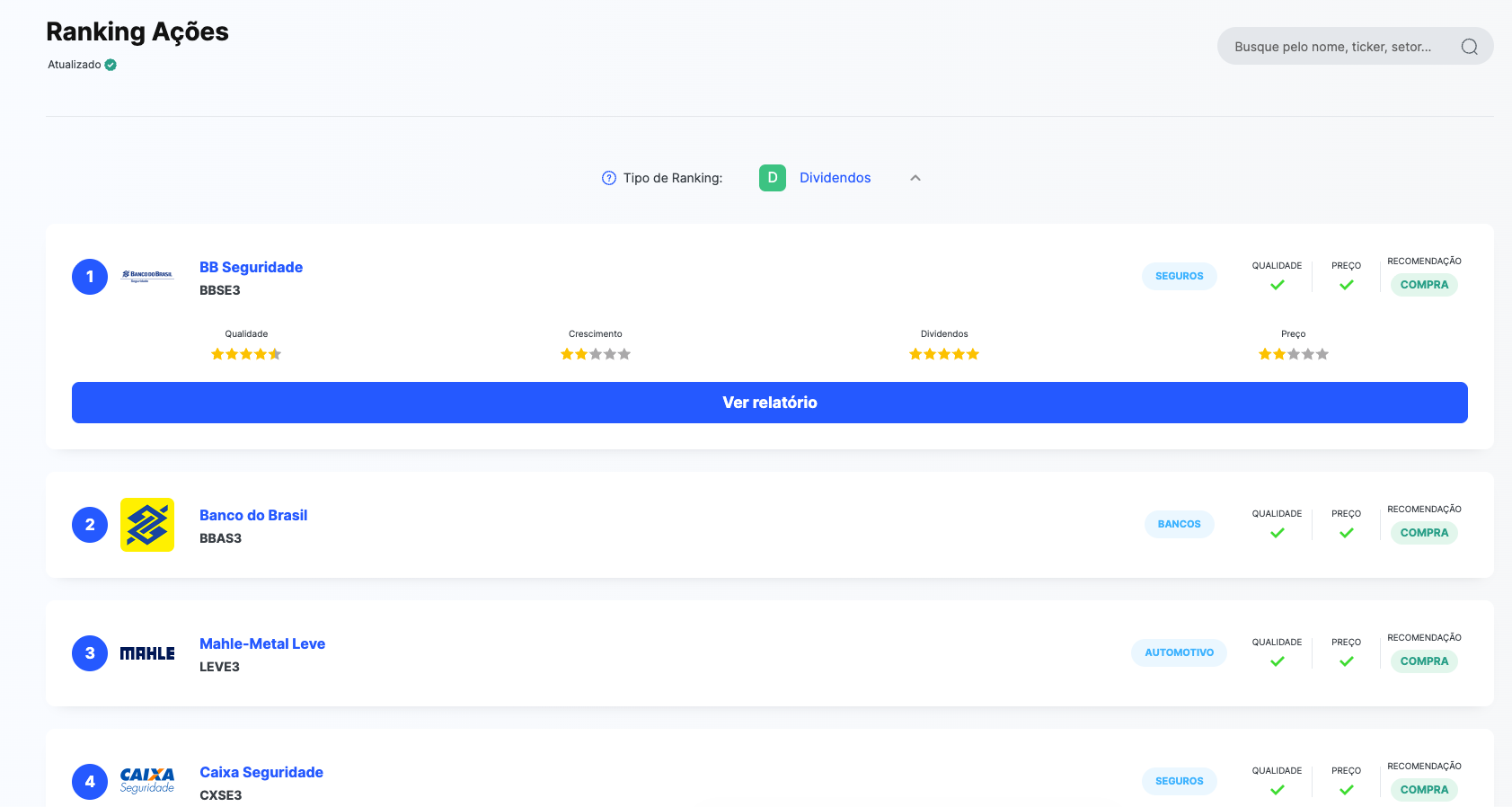Click Caixa Seguridade Preço checkmark
The width and height of the screenshot is (1512, 807).
pyautogui.click(x=1347, y=790)
